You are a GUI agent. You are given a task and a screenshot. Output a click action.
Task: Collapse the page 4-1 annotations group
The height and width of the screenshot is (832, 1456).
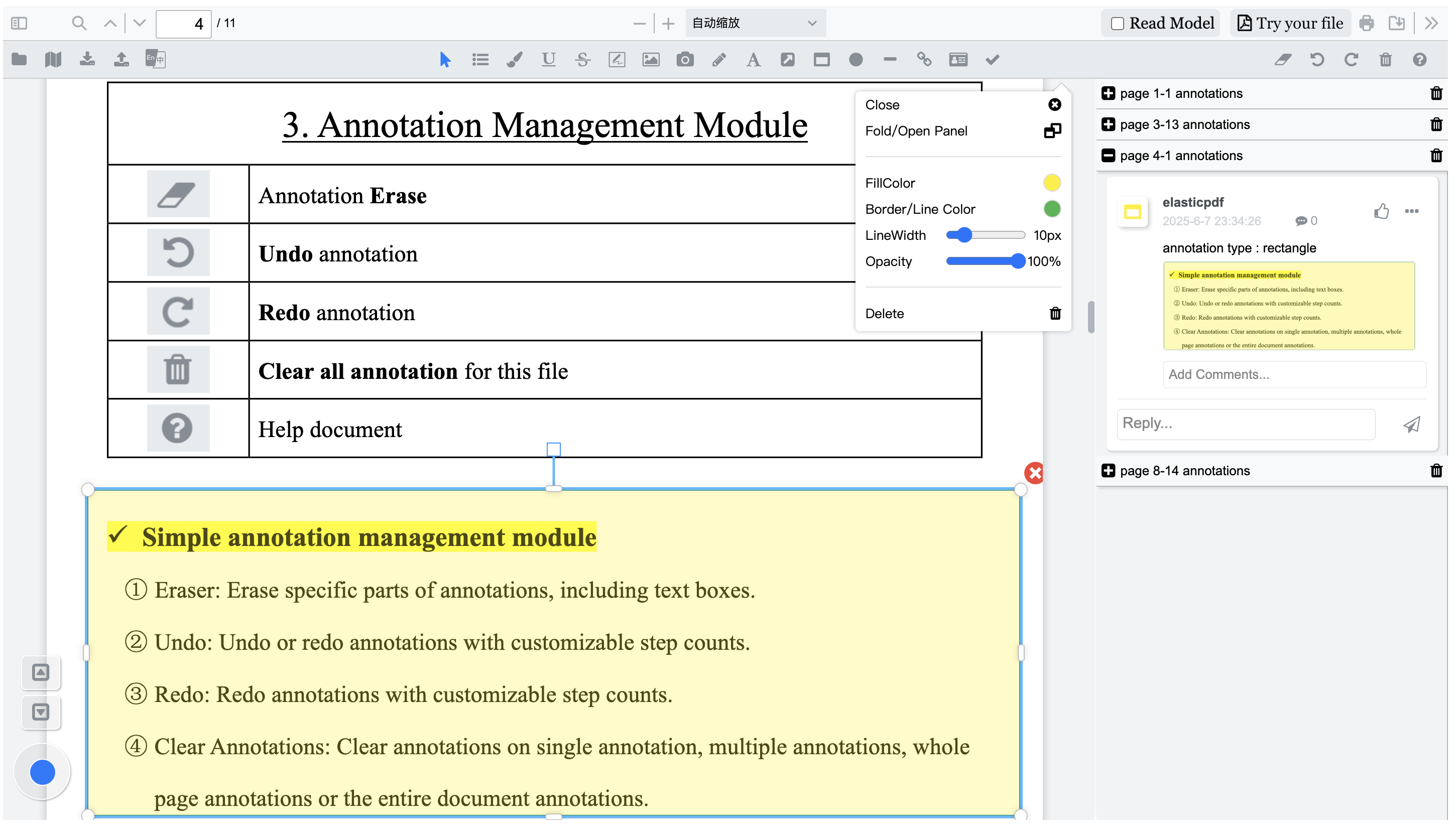click(1108, 156)
